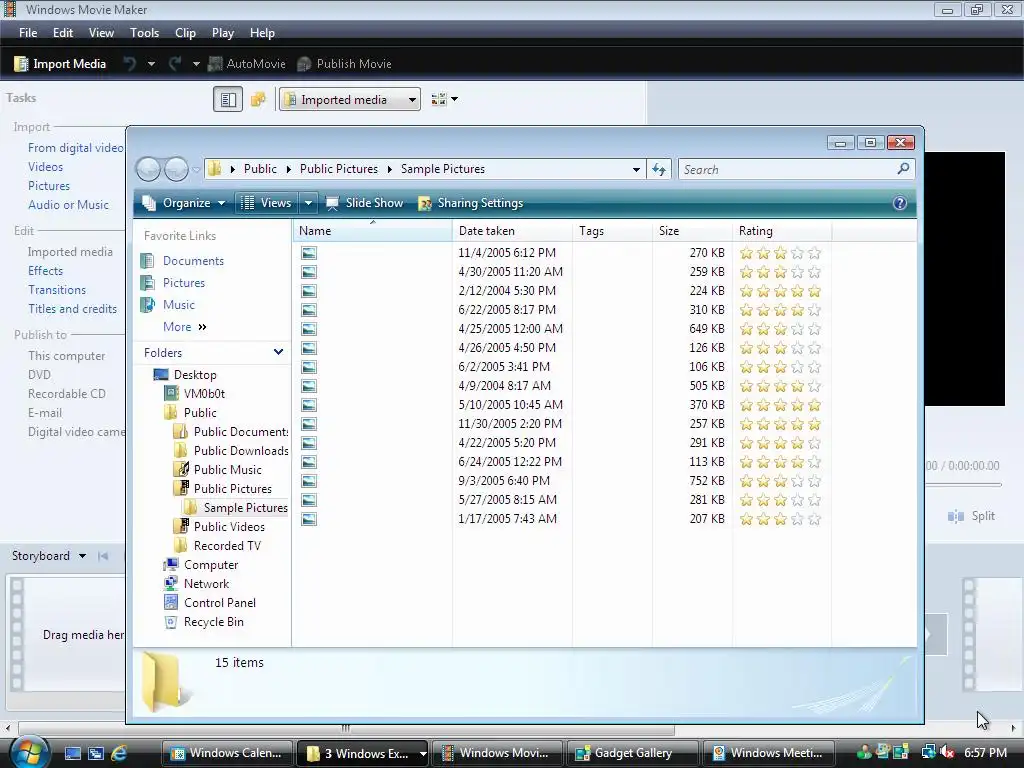The image size is (1024, 768).
Task: Click the Windows Start orb
Action: tap(29, 752)
